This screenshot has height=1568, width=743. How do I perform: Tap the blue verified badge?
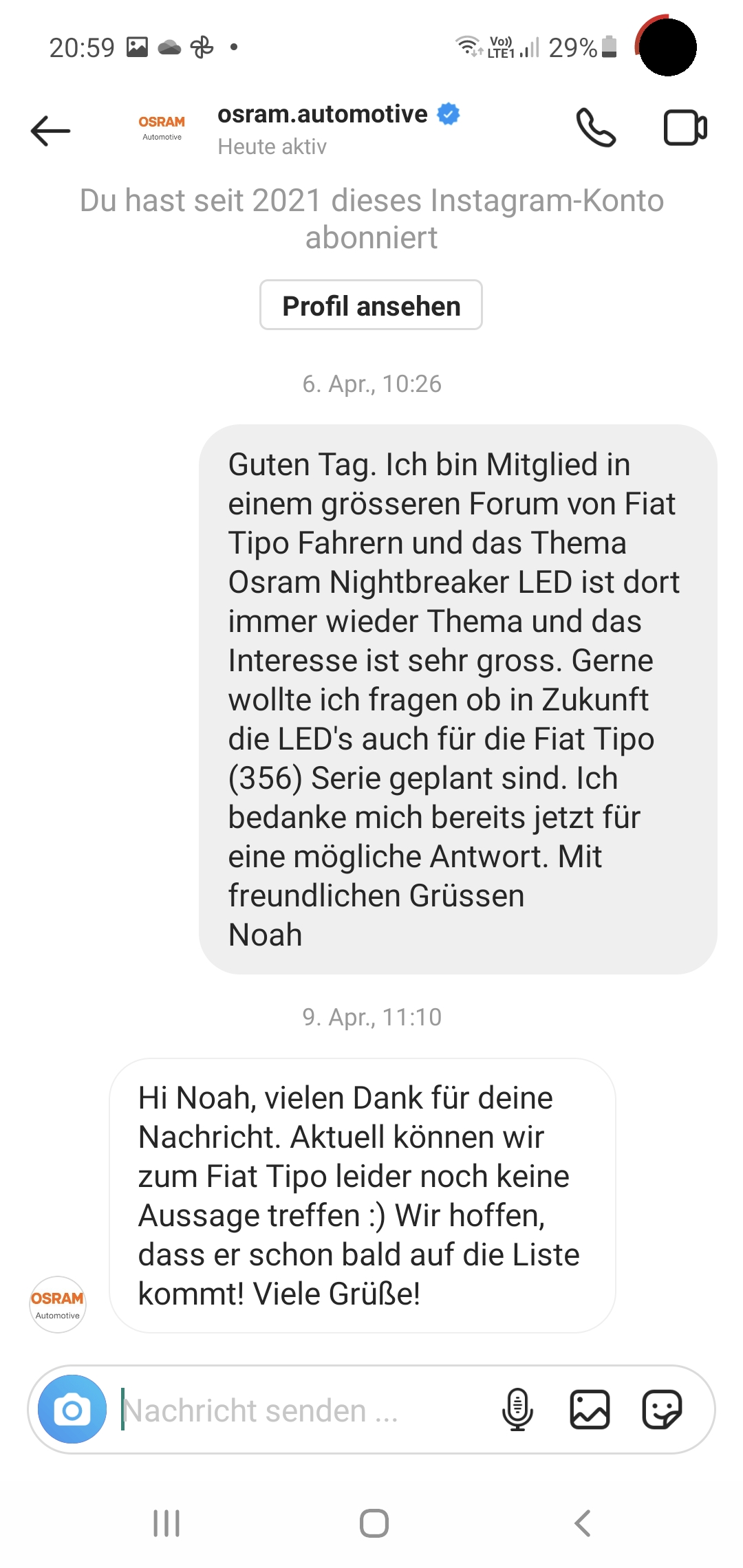449,113
